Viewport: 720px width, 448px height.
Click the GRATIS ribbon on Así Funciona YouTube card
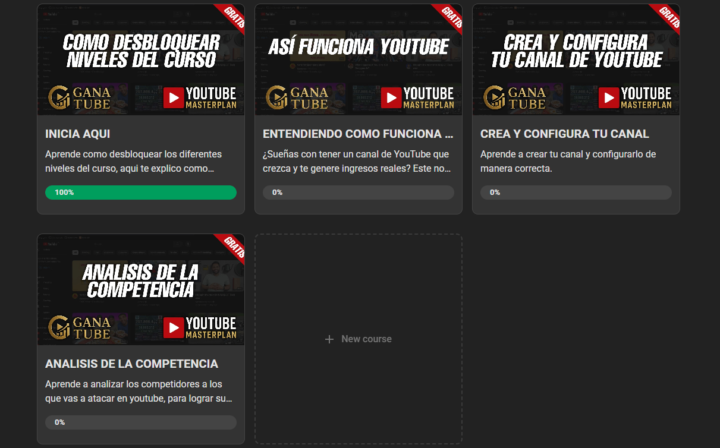451,17
